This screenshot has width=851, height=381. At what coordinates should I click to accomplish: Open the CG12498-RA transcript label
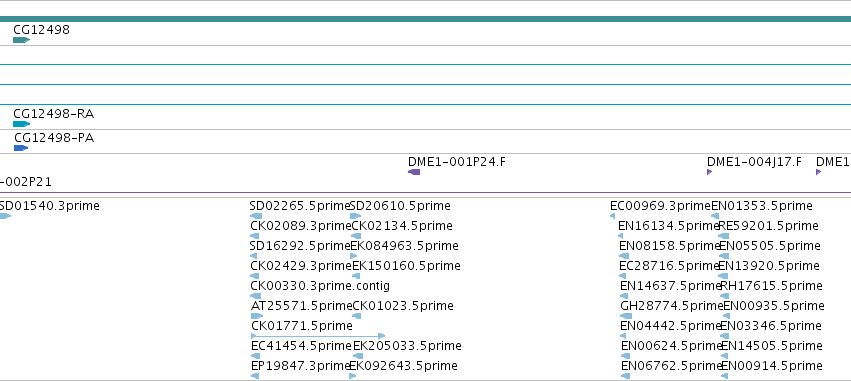(x=54, y=114)
